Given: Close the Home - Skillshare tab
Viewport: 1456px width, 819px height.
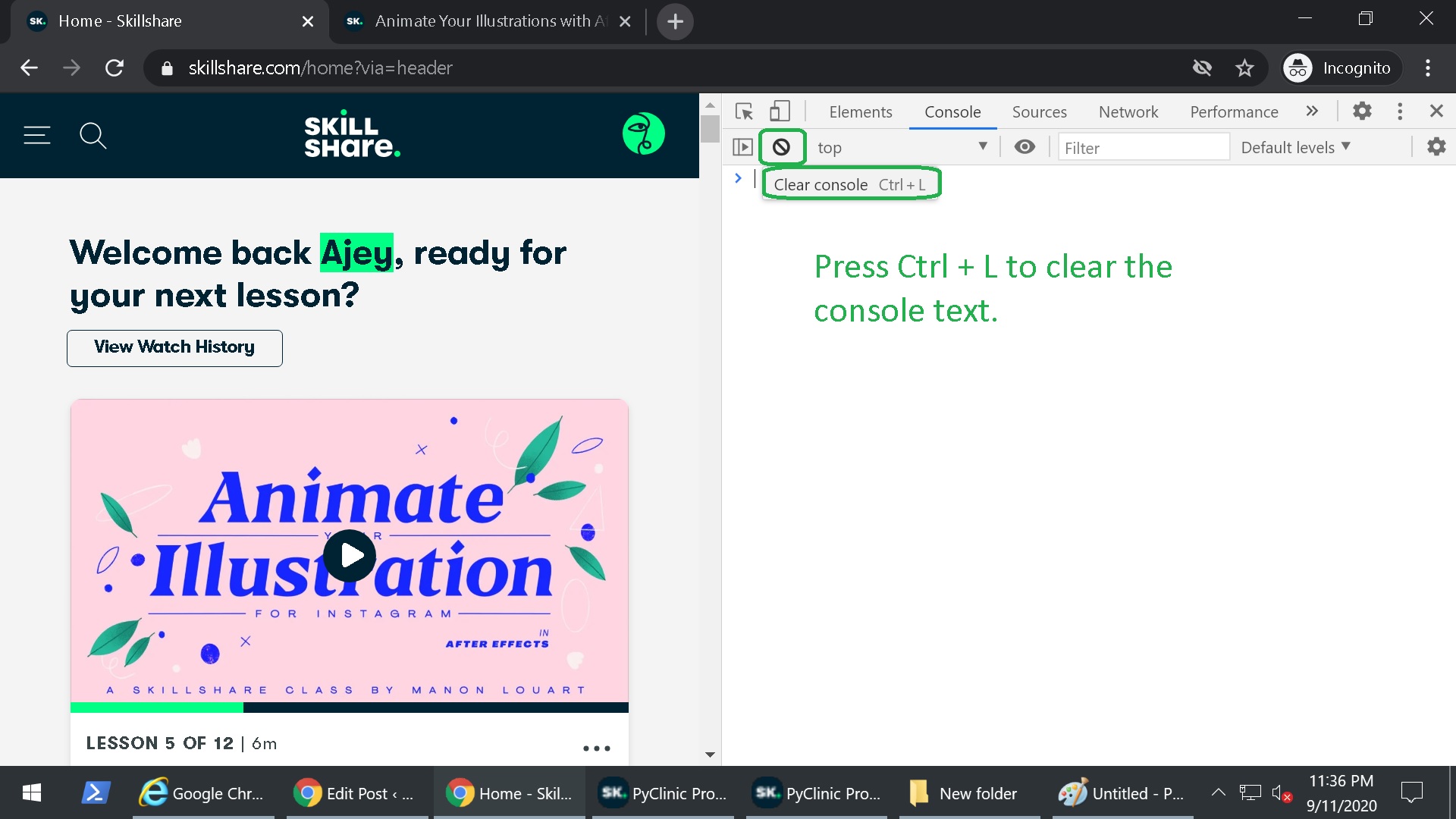Looking at the screenshot, I should (x=307, y=21).
